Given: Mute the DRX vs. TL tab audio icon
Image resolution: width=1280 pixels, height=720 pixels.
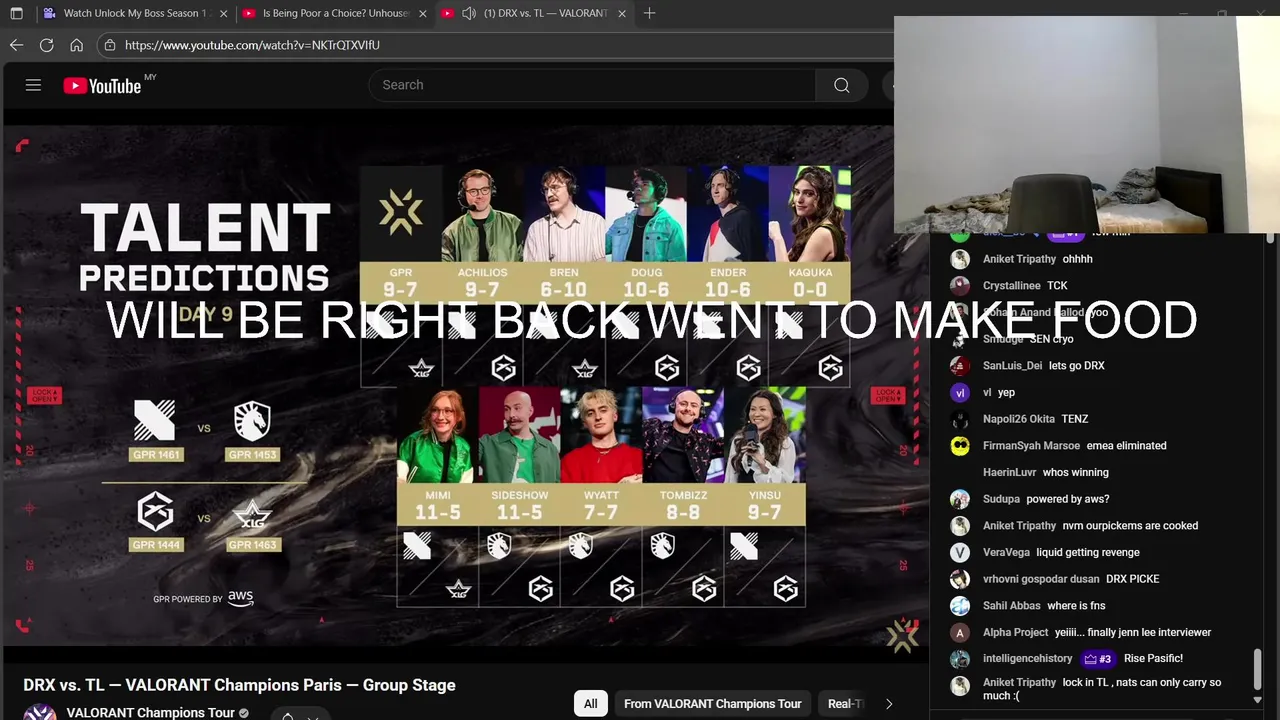Looking at the screenshot, I should 468,14.
